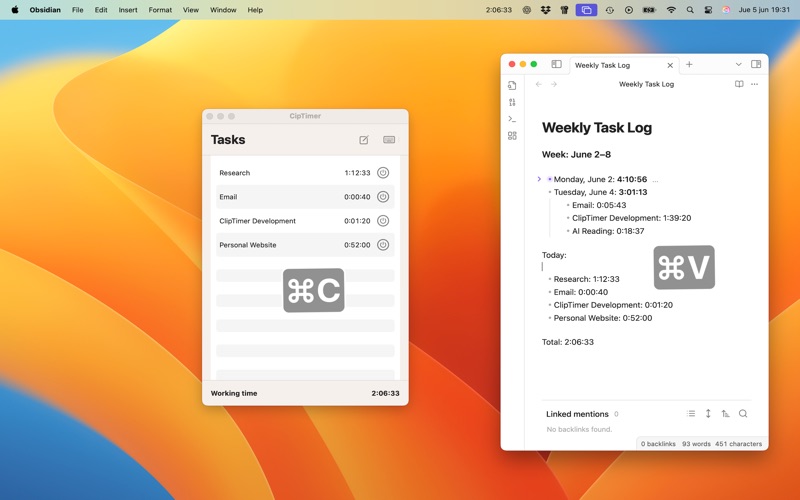The width and height of the screenshot is (800, 500).
Task: Click the Total: 2:06:33 line
Action: point(568,342)
